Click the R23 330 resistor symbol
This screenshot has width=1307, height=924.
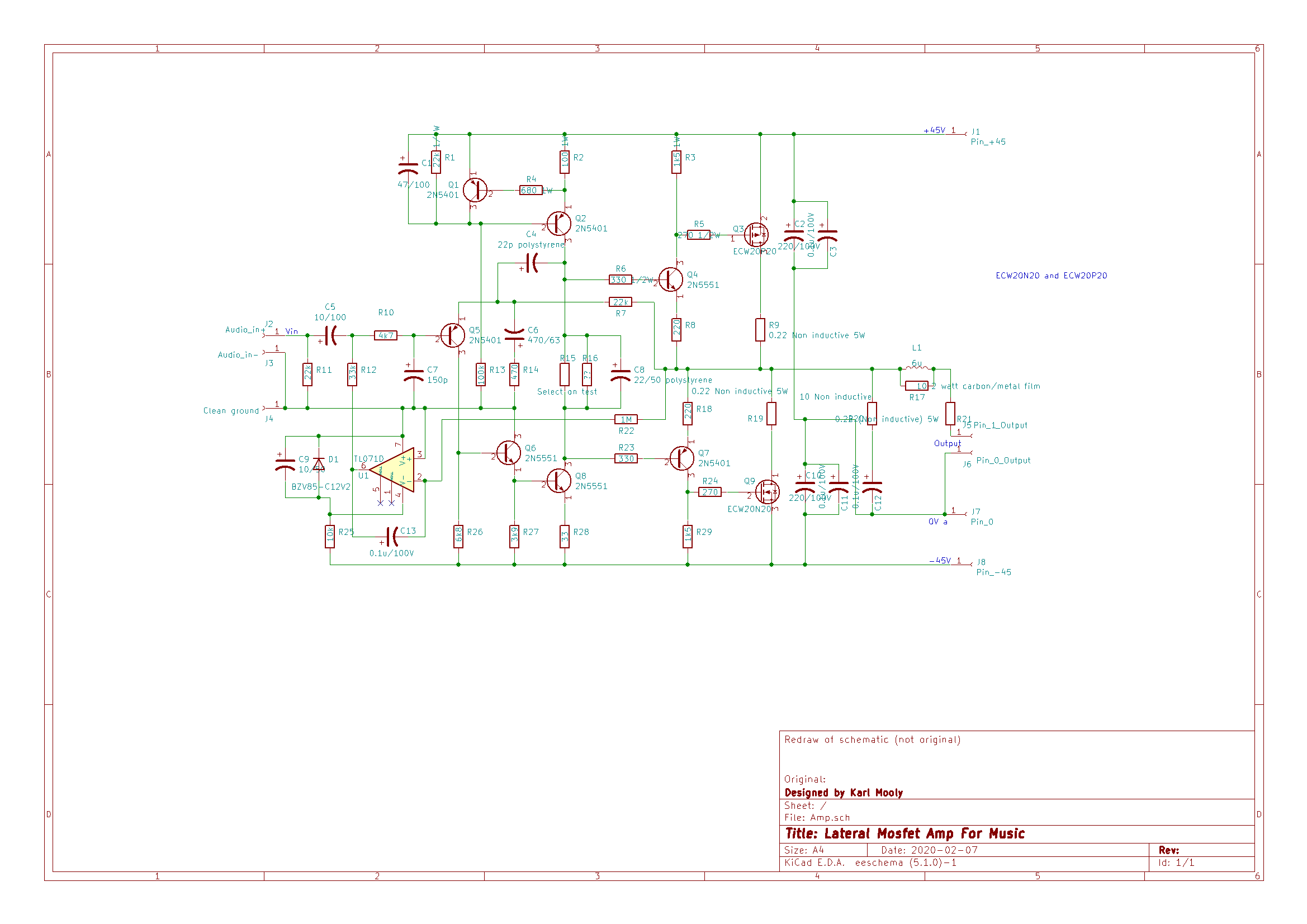click(626, 458)
